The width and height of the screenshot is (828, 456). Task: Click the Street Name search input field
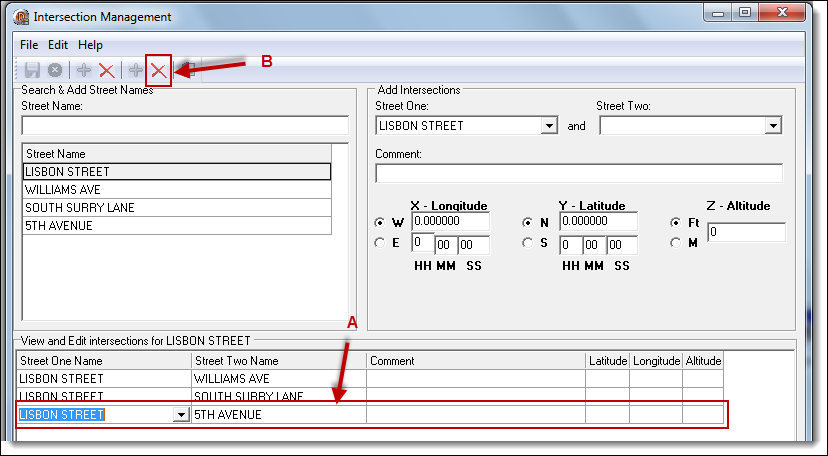(185, 126)
